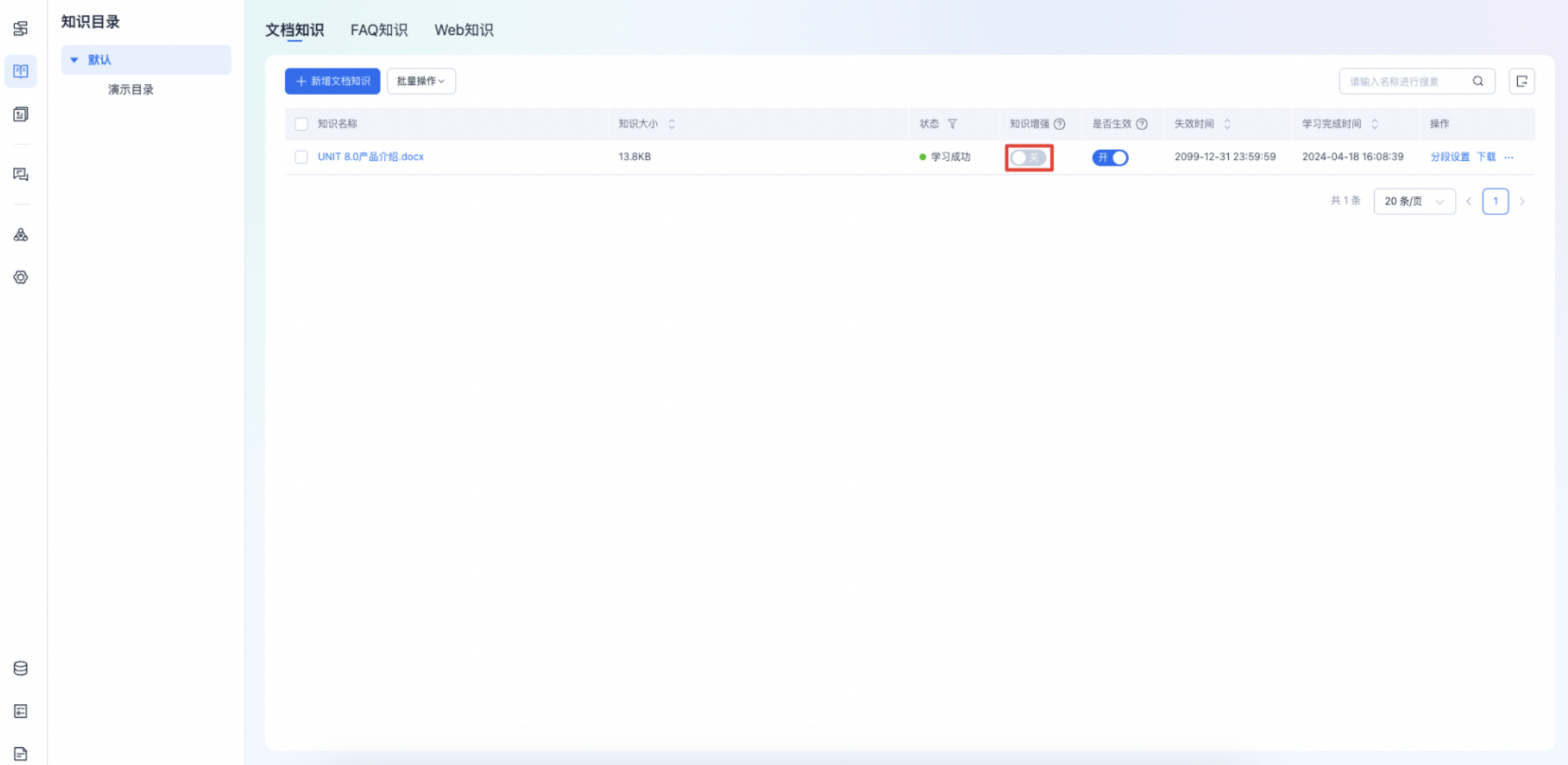
Task: Click the 下载 link
Action: click(1486, 157)
